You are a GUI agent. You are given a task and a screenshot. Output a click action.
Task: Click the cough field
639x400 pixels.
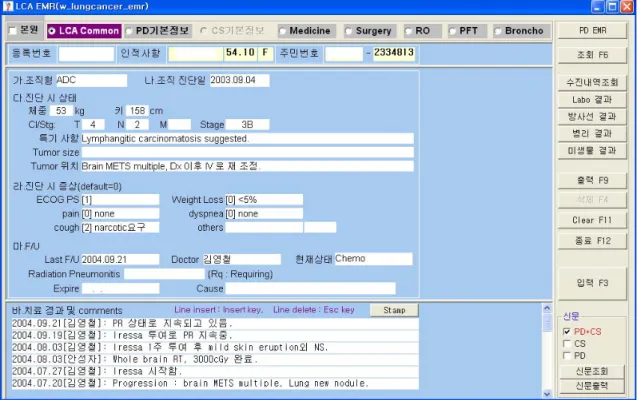pos(120,227)
